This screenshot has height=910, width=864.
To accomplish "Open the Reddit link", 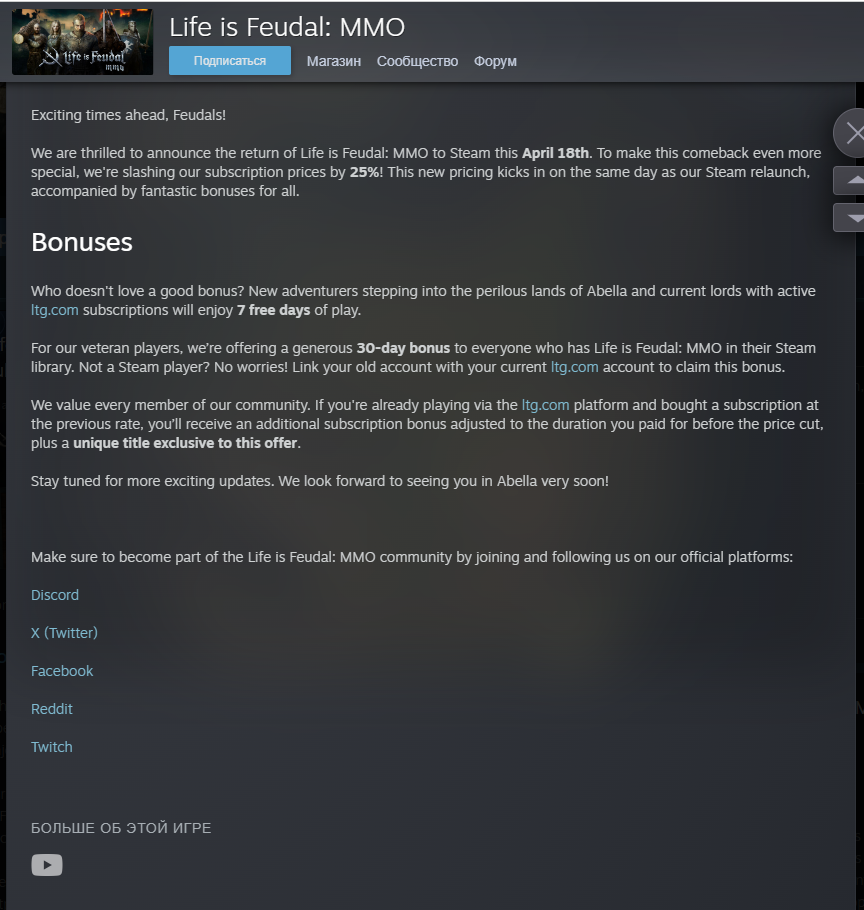I will point(52,709).
